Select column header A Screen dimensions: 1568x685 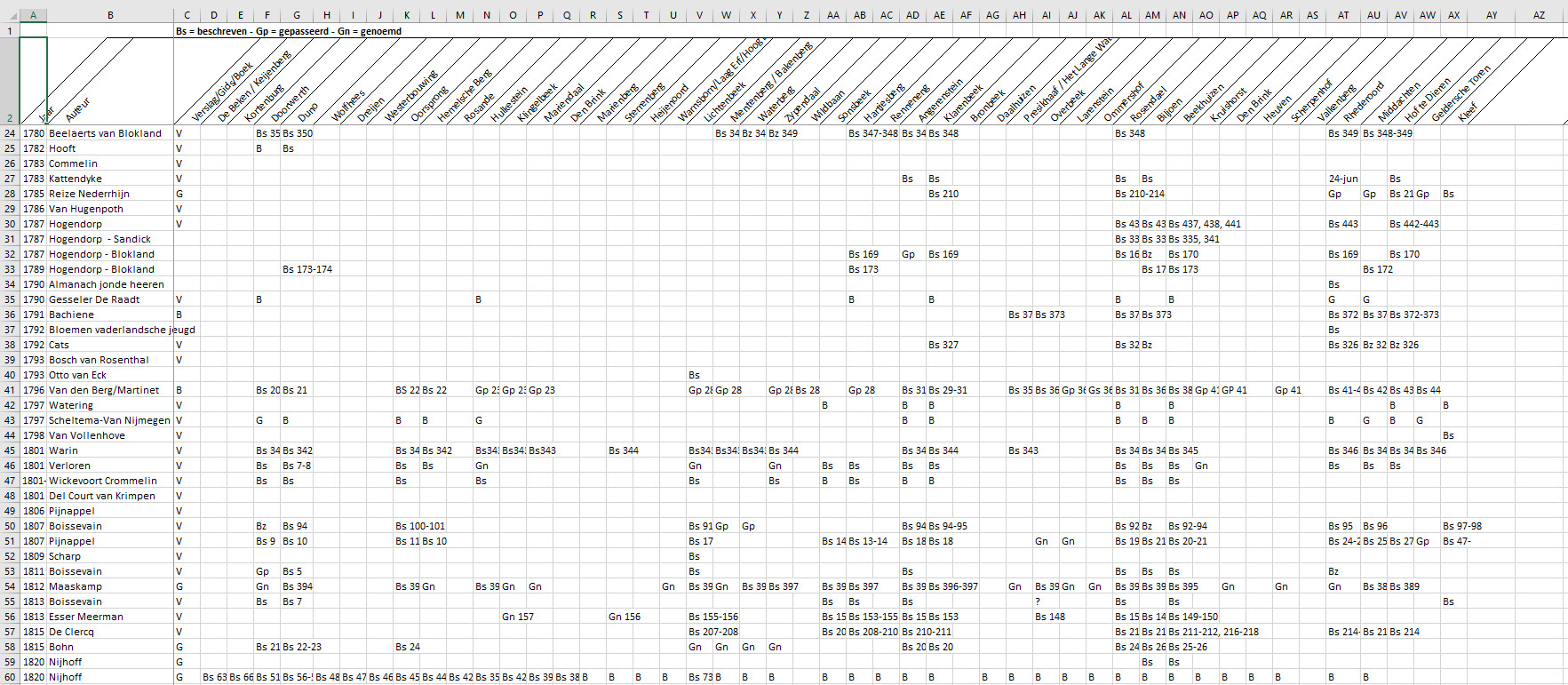tap(33, 14)
